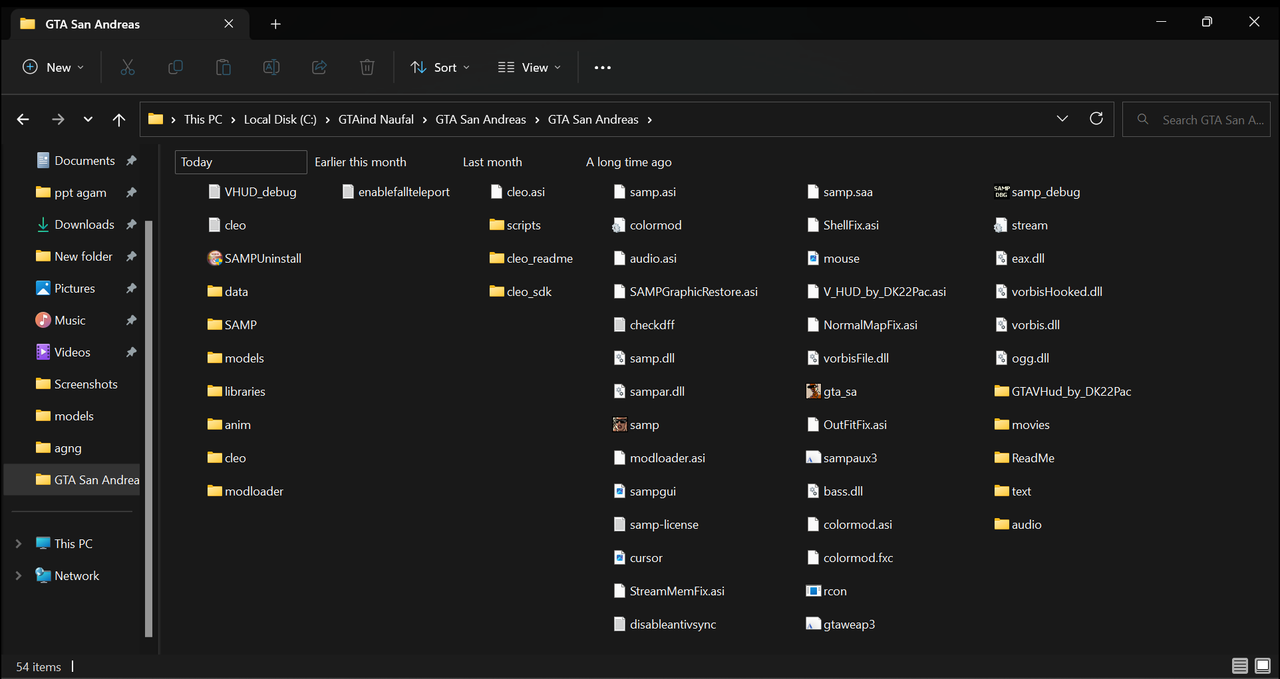Switch to large thumbnails view icon in status bar
Viewport: 1280px width, 679px height.
tap(1262, 666)
